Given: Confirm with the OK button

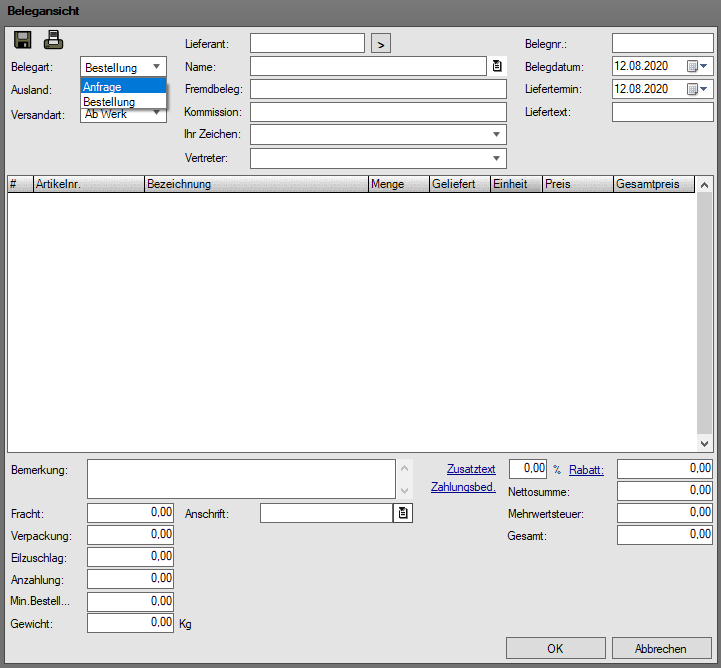Looking at the screenshot, I should 555,648.
